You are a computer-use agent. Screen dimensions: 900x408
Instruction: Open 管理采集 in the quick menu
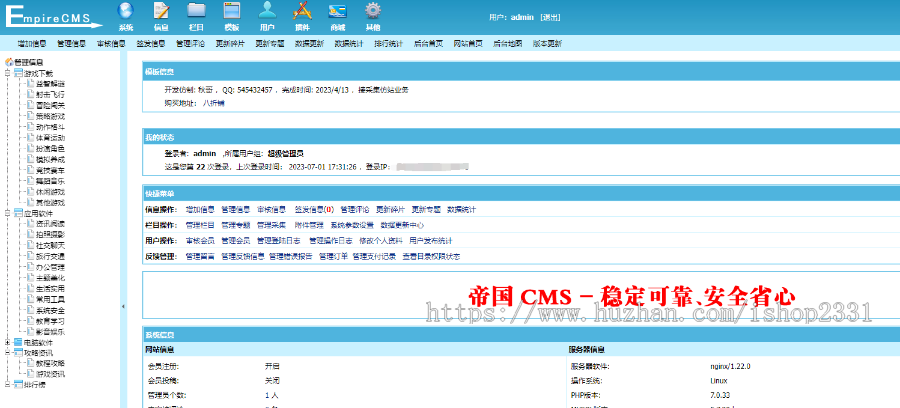pos(271,225)
